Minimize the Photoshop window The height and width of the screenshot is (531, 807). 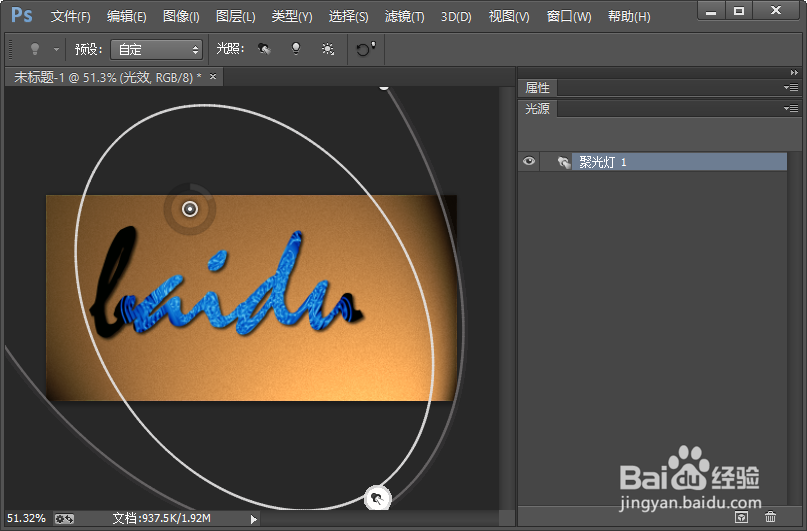click(711, 11)
